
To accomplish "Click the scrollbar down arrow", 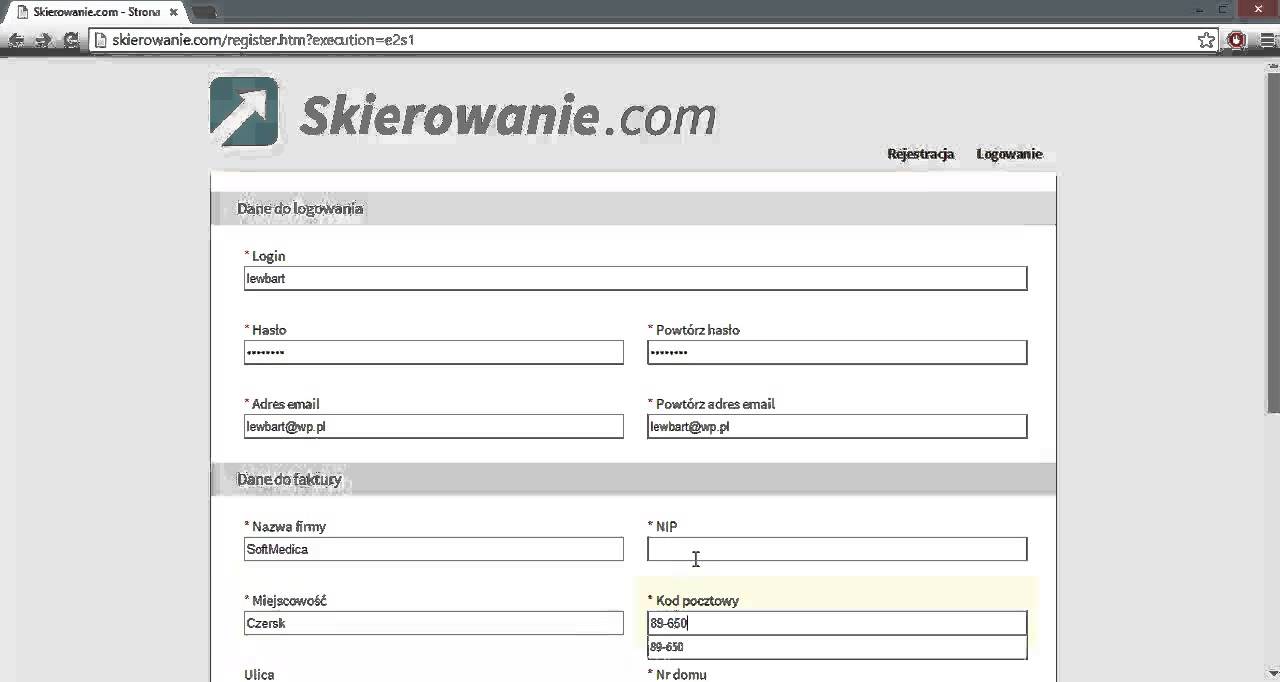I will (1273, 673).
